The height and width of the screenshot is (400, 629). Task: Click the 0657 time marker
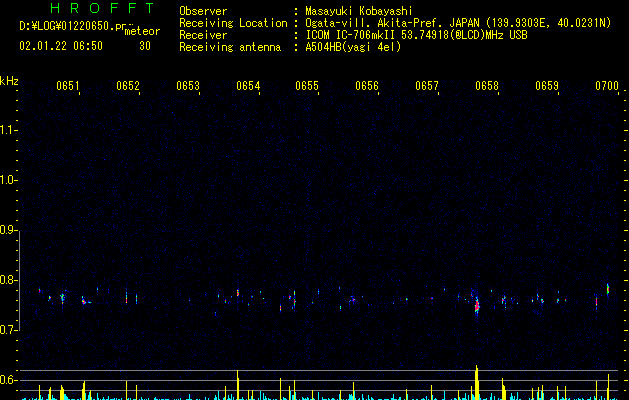tap(427, 86)
